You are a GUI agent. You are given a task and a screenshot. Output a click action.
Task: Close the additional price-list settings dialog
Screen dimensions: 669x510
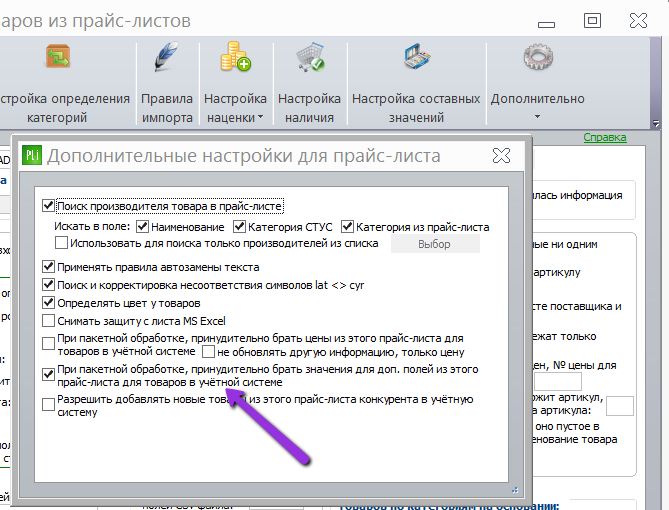click(501, 156)
